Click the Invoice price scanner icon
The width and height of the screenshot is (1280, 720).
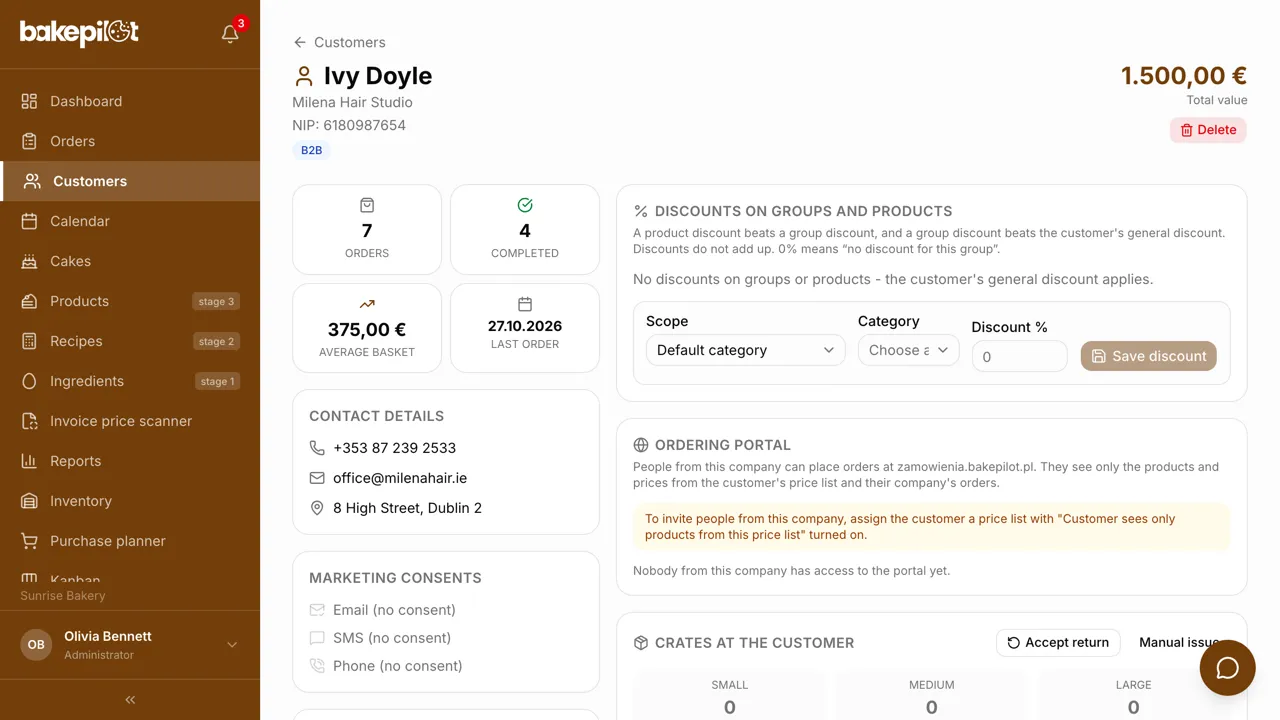point(30,421)
